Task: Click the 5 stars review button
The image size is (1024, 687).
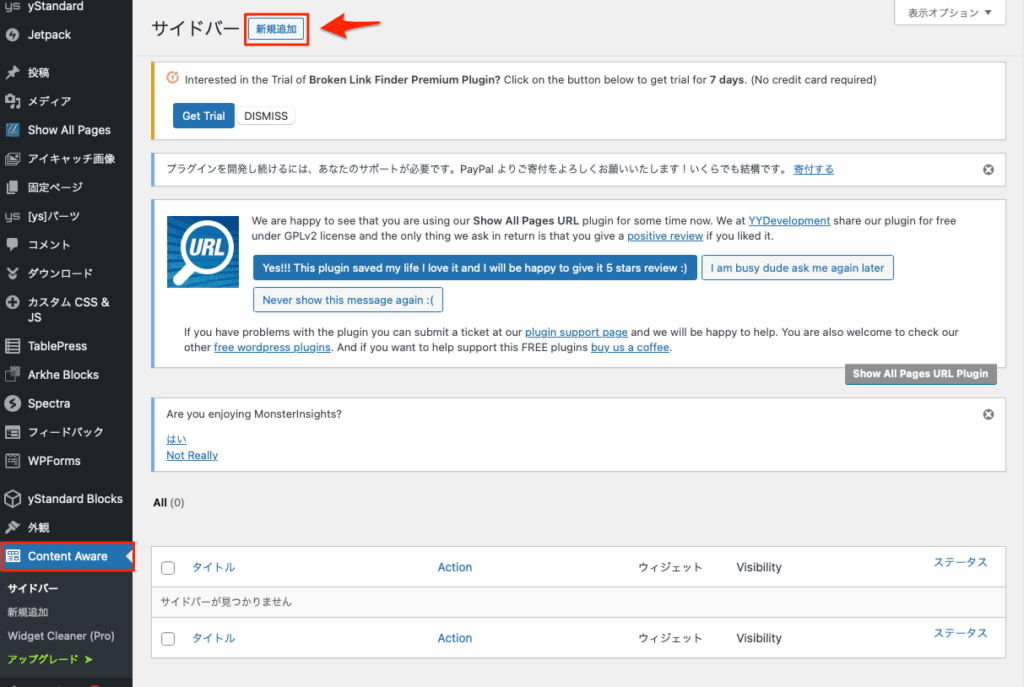Action: [475, 268]
